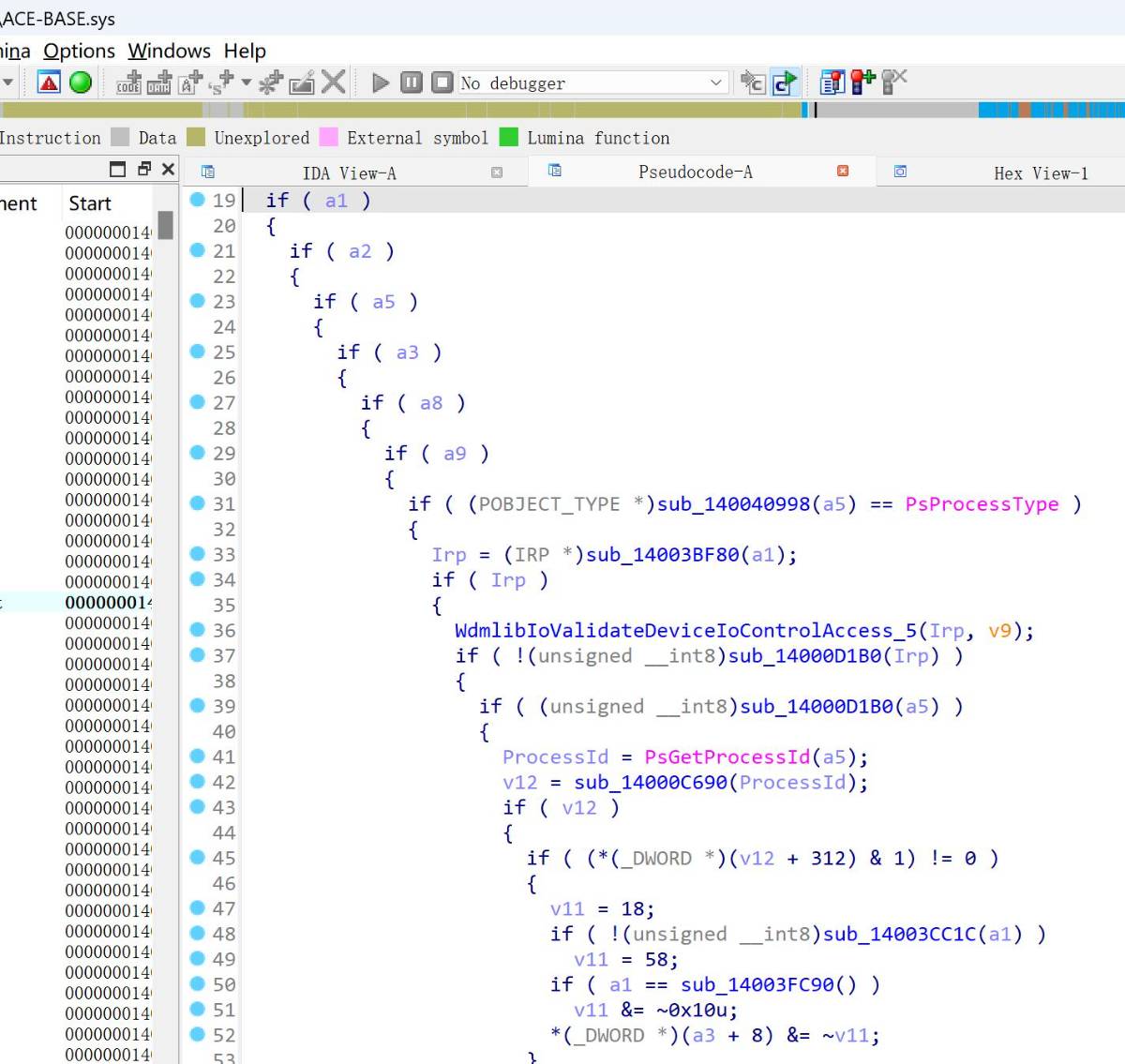Click the asterisk array toolbar icon
The image size is (1125, 1064).
pyautogui.click(x=271, y=82)
